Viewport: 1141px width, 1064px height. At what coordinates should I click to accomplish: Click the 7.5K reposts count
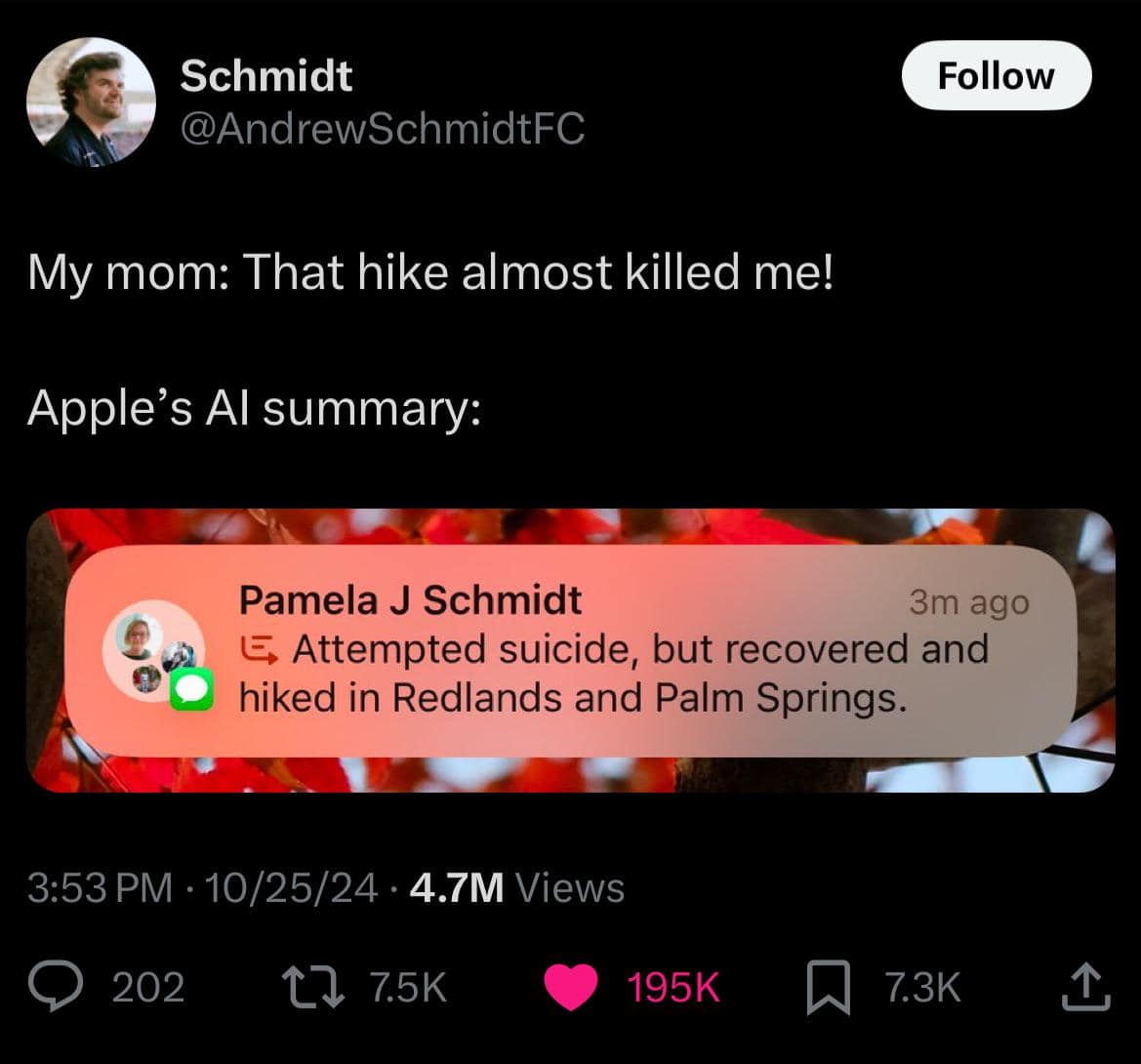(x=408, y=987)
